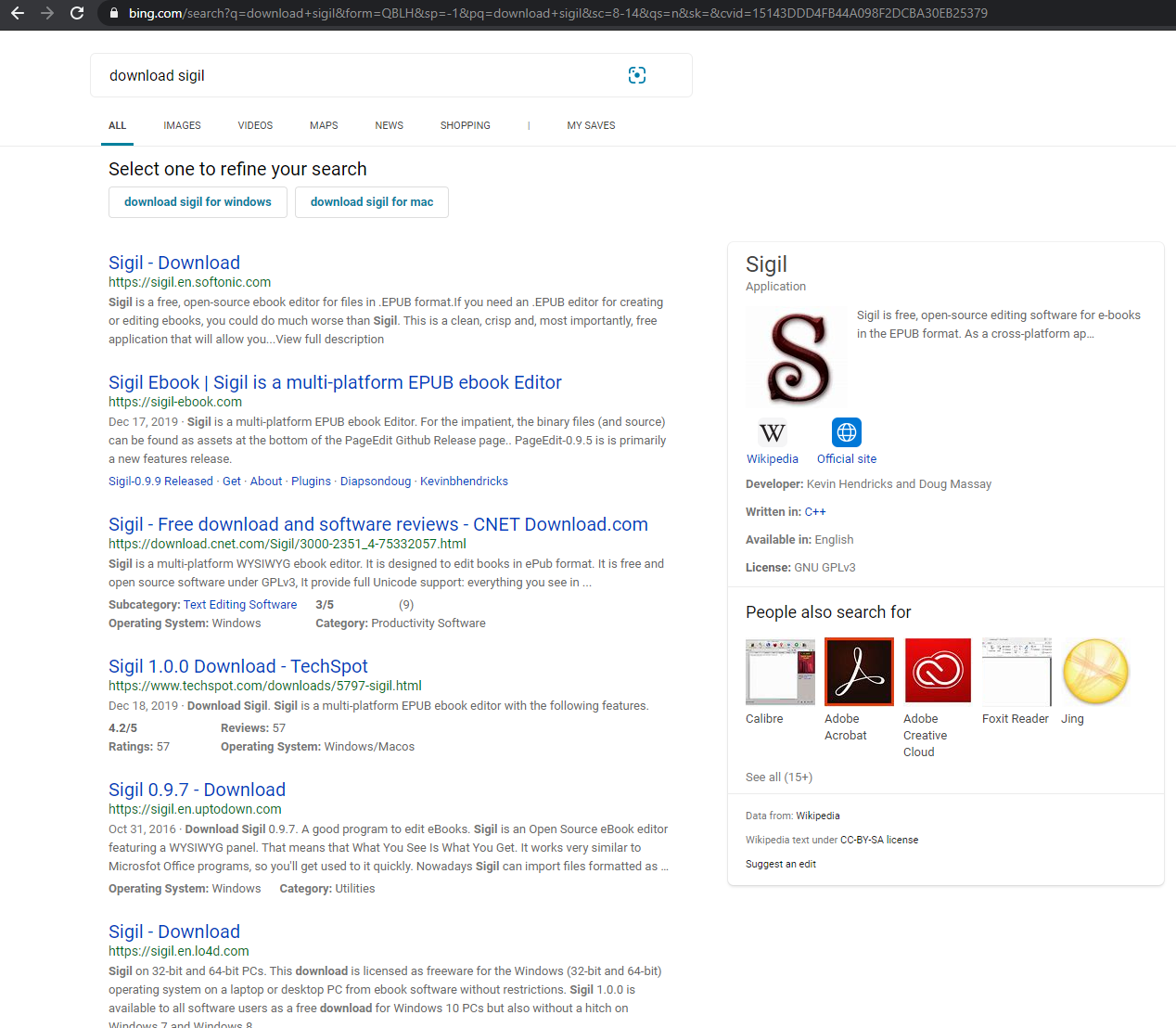
Task: Open the Calibre thumbnail
Action: (780, 671)
